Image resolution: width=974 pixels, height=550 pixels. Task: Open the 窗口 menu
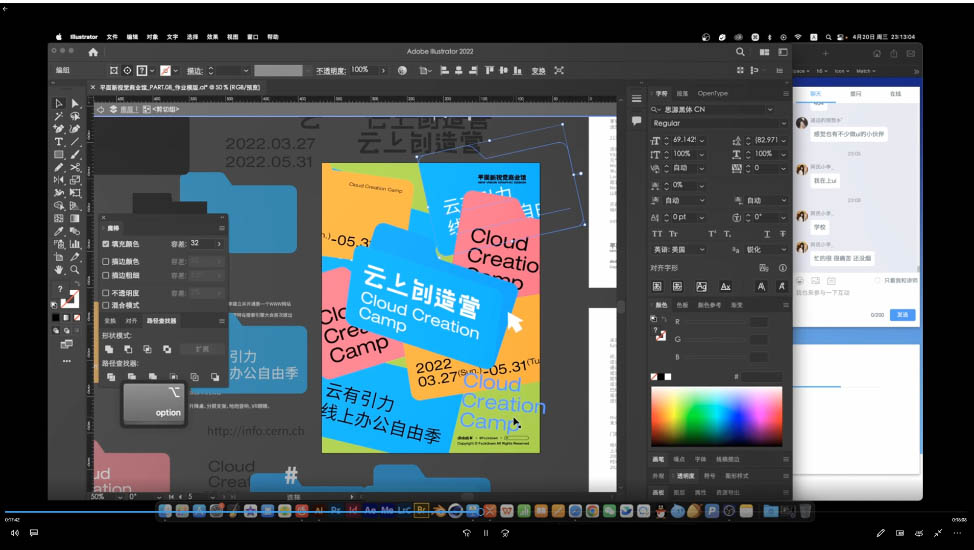[252, 37]
